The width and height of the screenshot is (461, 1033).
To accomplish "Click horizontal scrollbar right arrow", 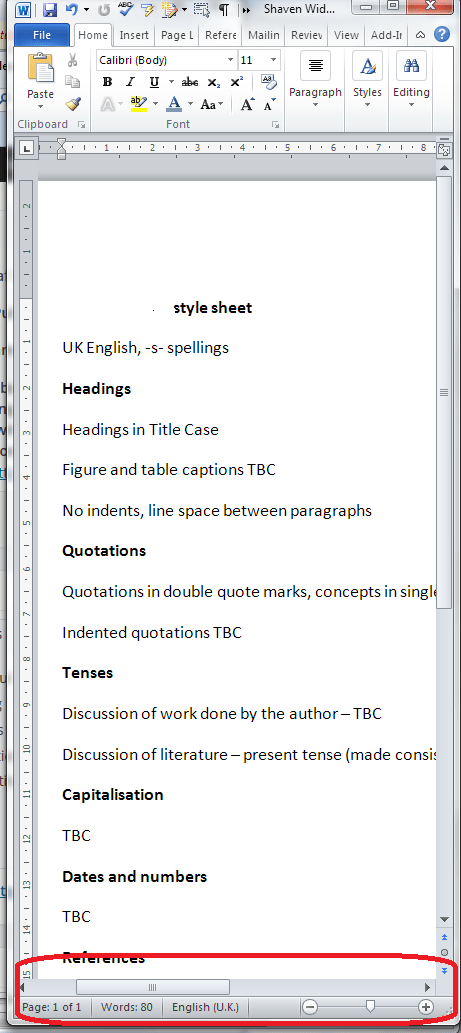I will pyautogui.click(x=427, y=987).
